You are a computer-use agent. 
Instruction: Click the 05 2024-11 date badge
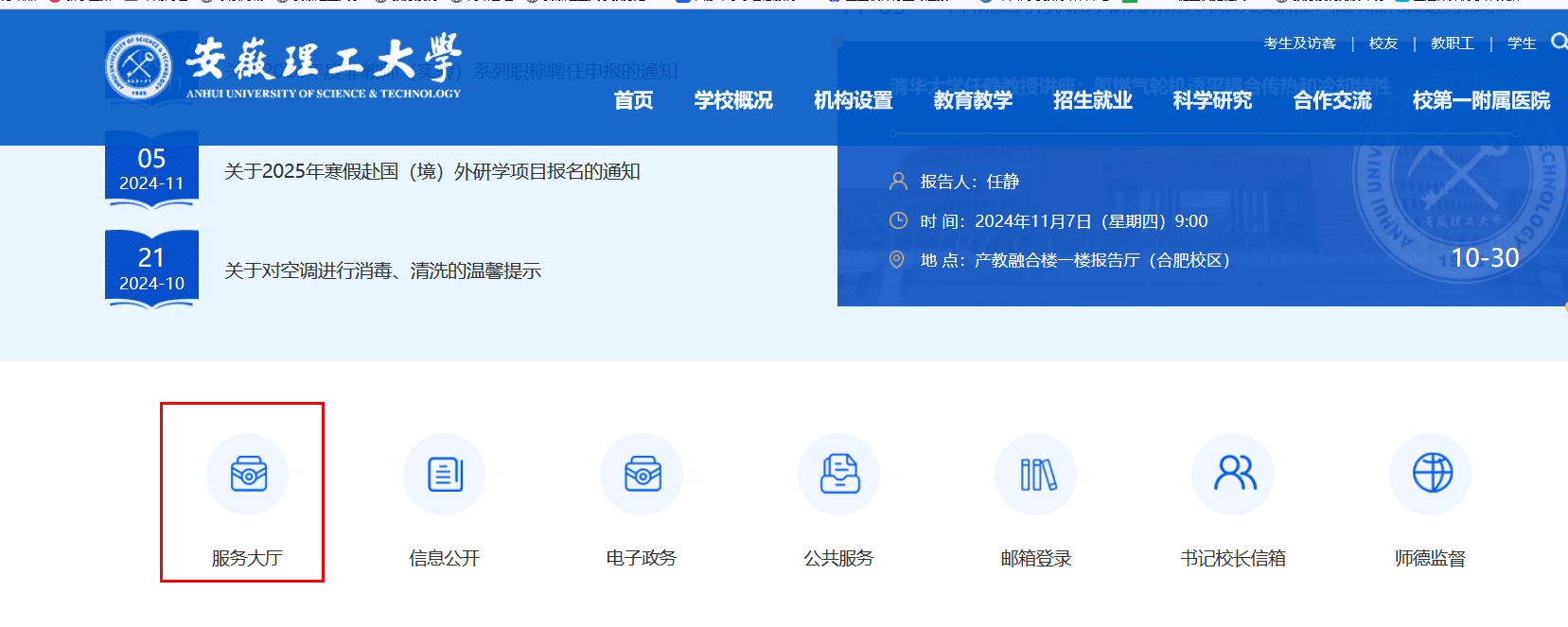[151, 169]
